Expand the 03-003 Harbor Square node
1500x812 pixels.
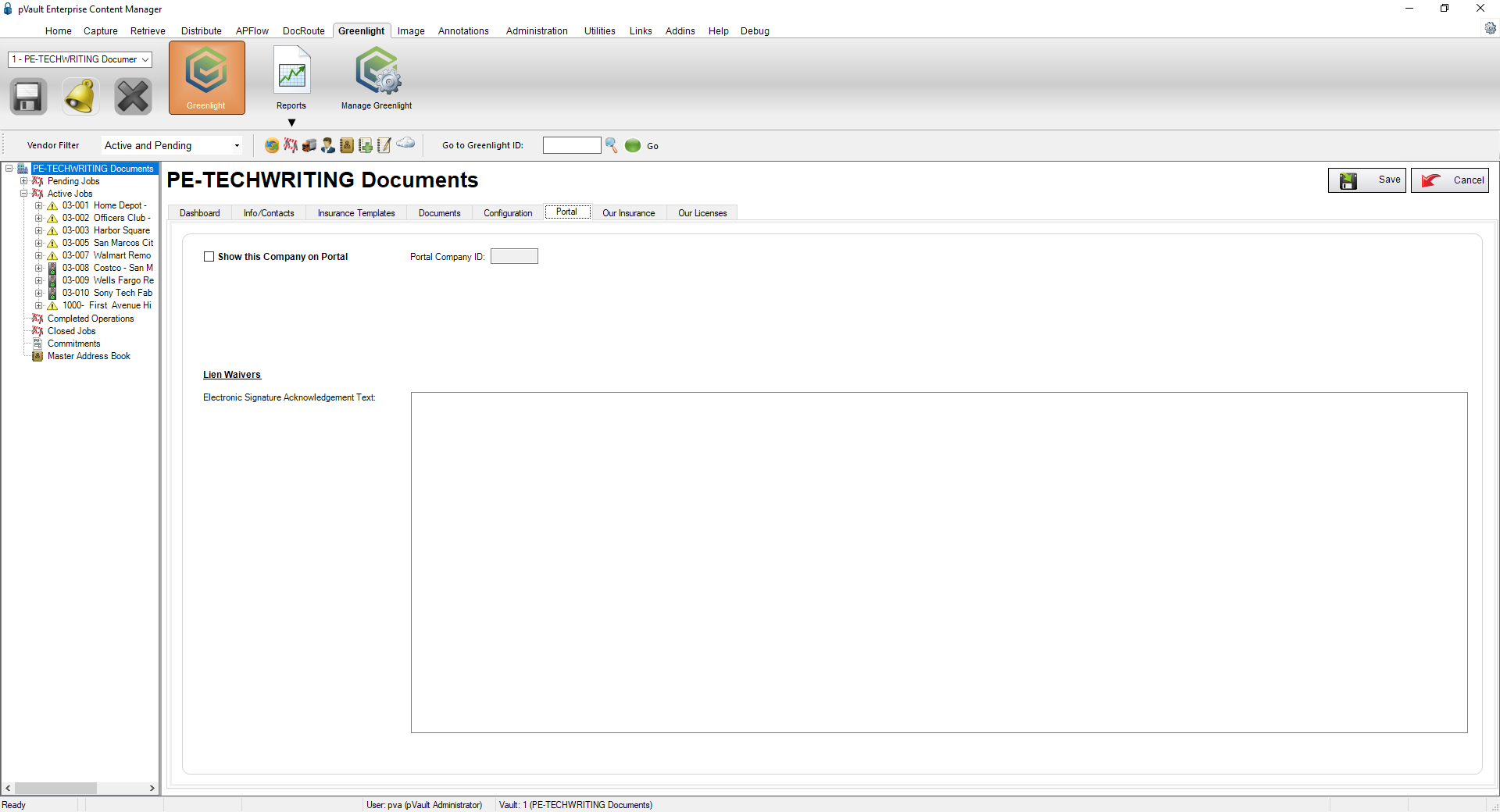[38, 231]
